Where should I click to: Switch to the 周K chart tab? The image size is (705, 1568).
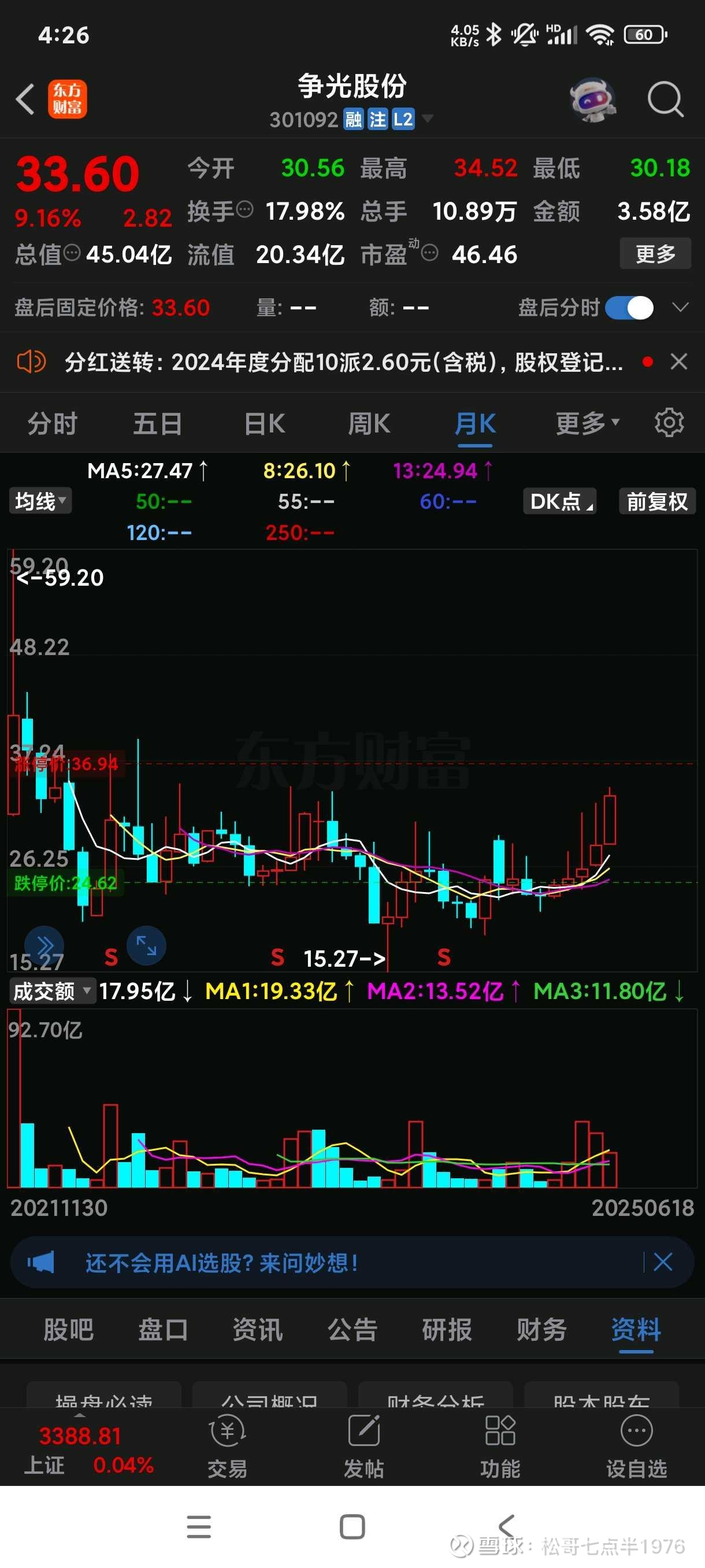click(x=369, y=423)
